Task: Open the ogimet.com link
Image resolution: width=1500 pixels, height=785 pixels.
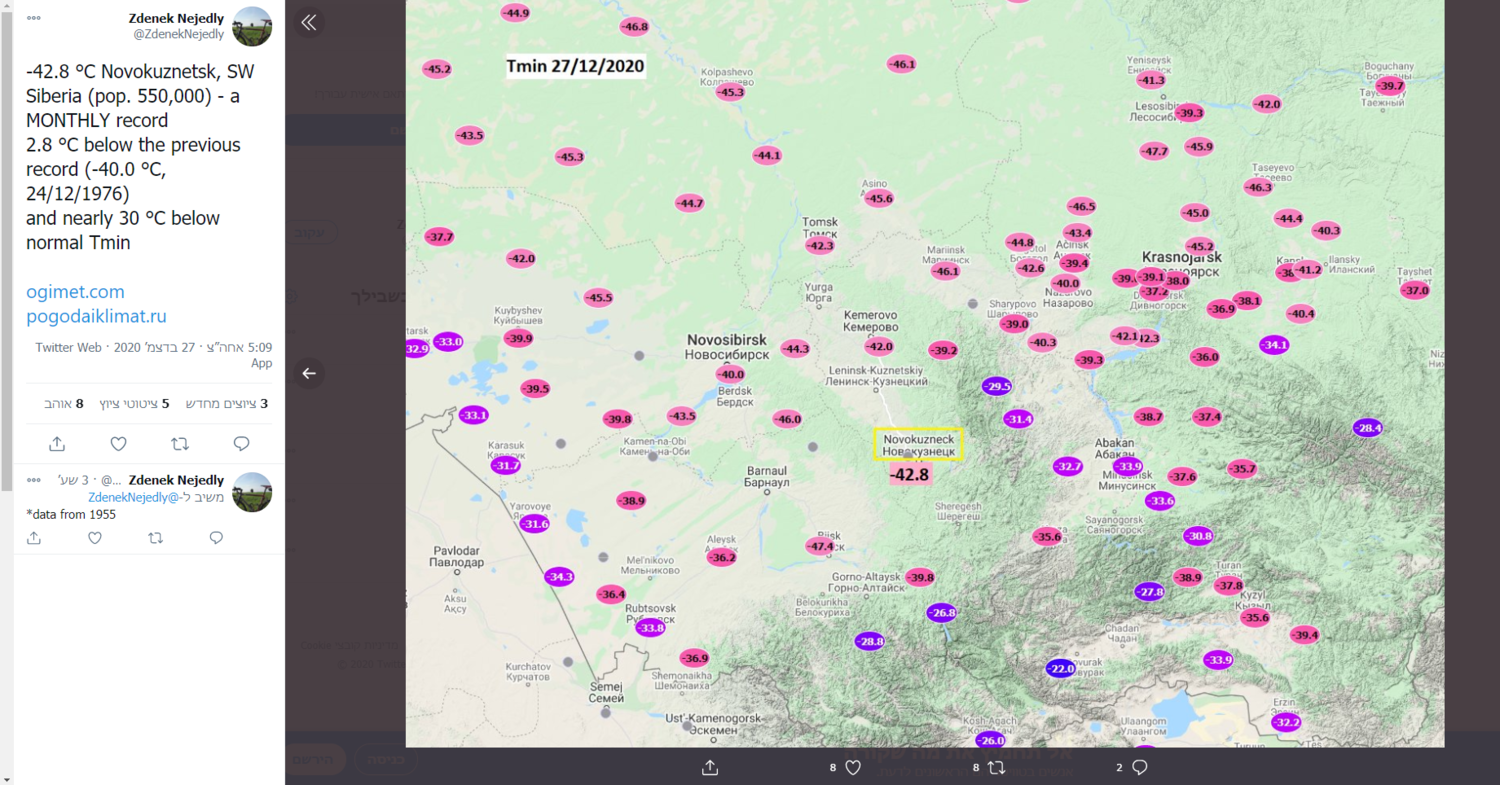Action: [x=75, y=292]
